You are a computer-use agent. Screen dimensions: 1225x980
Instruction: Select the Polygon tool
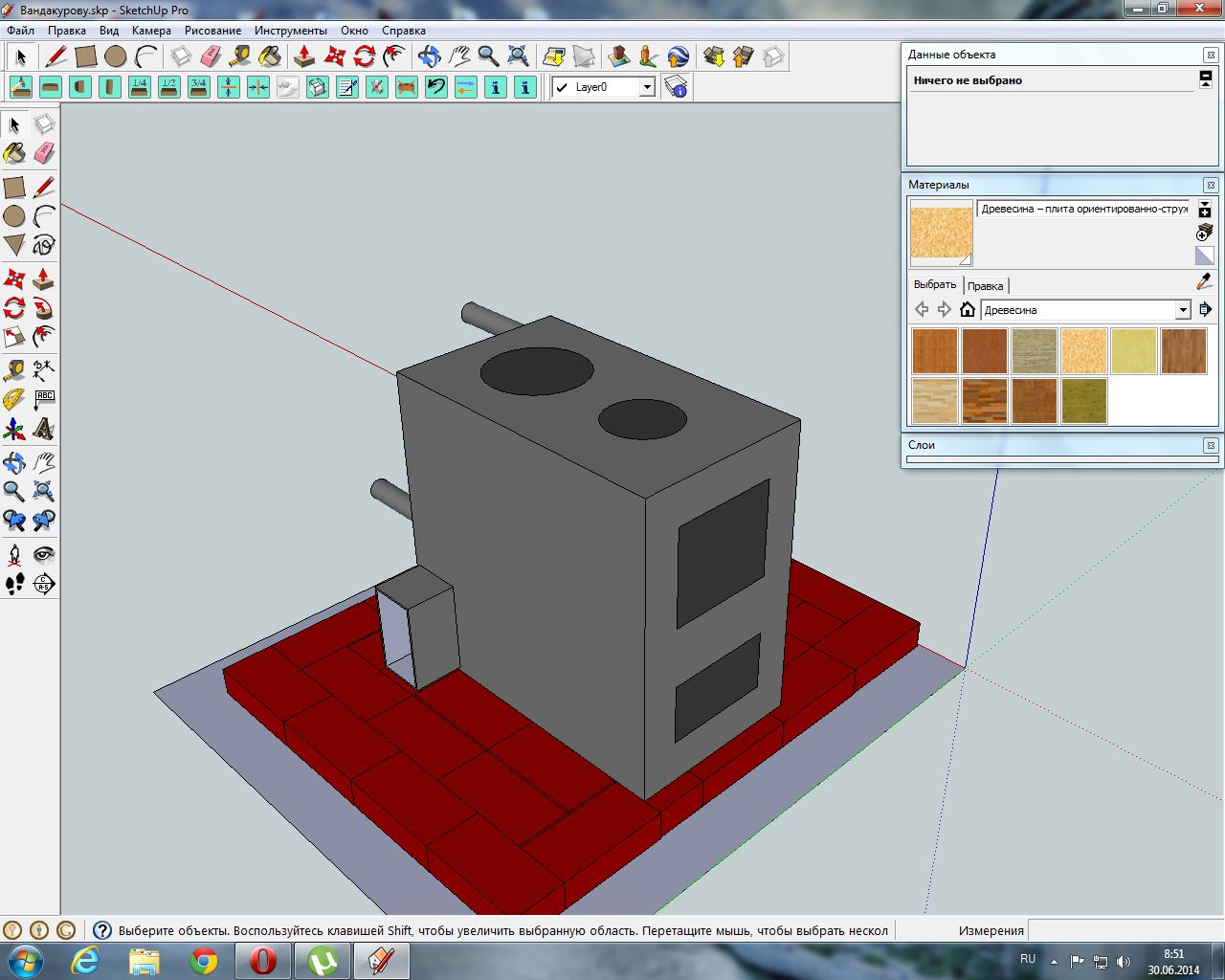click(x=13, y=245)
